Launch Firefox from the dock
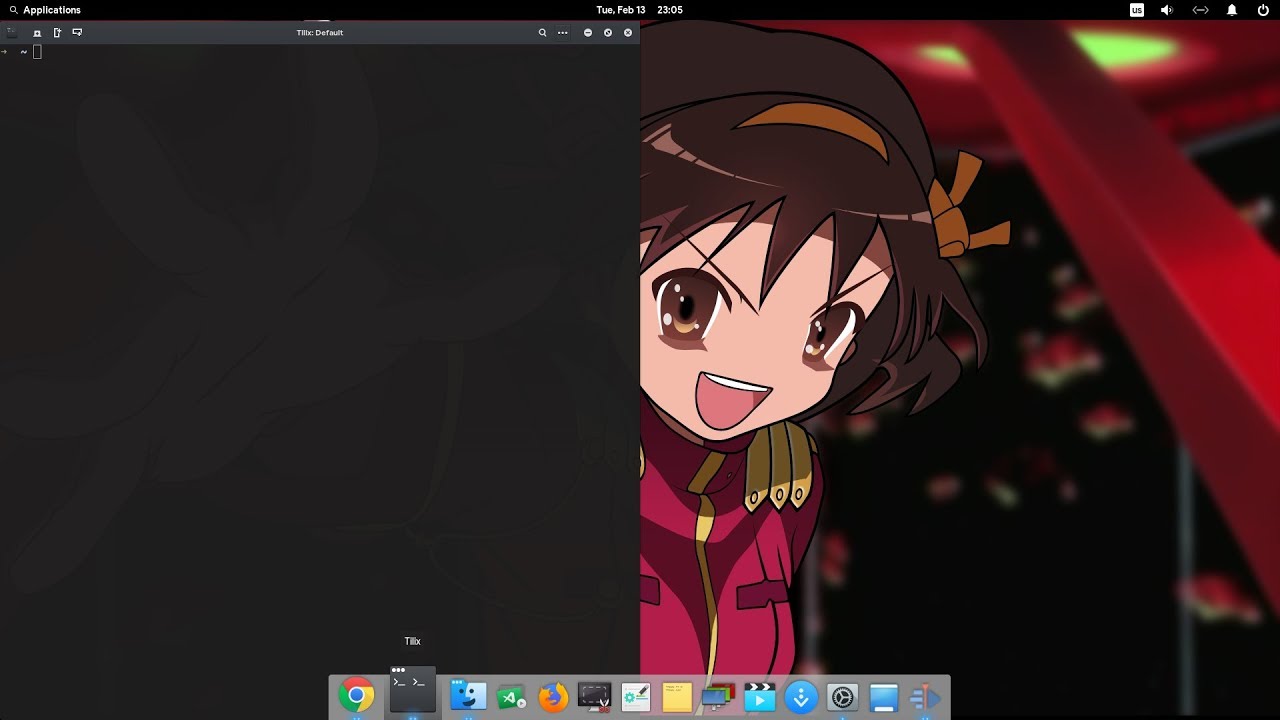This screenshot has width=1280, height=720. pyautogui.click(x=553, y=697)
